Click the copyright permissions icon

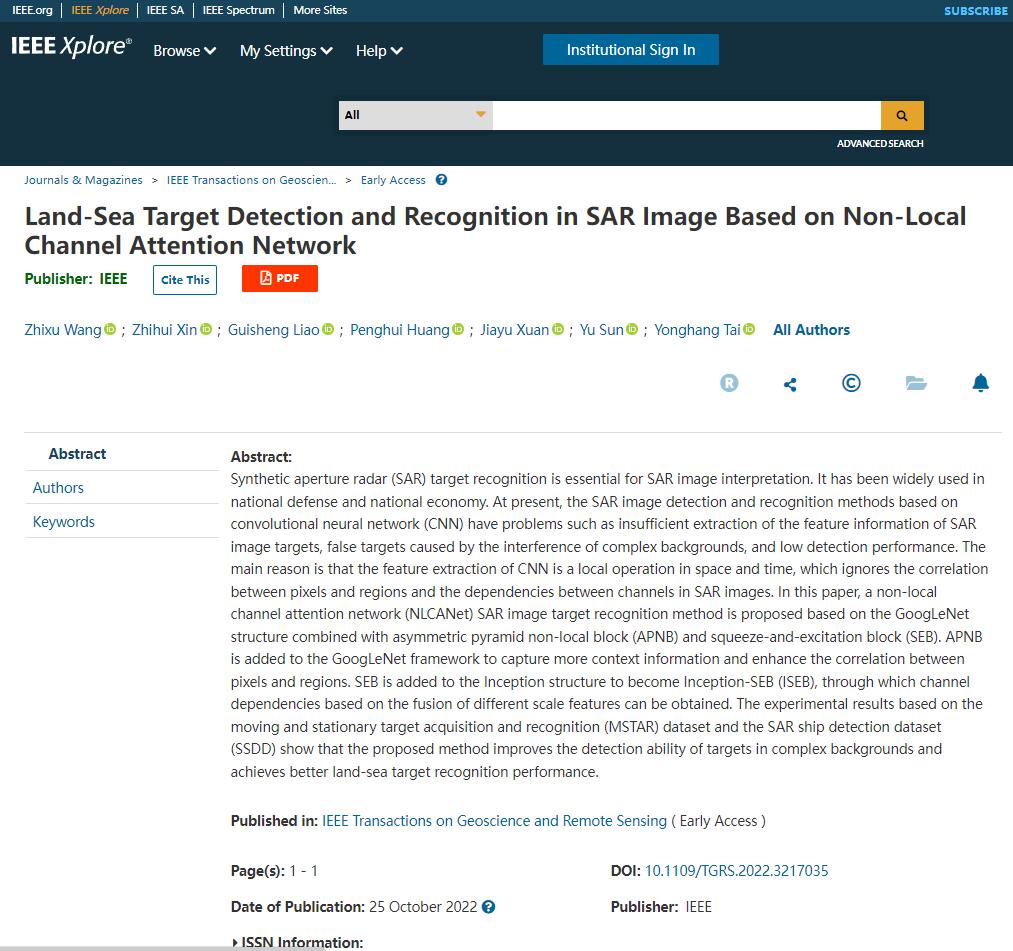click(x=851, y=383)
